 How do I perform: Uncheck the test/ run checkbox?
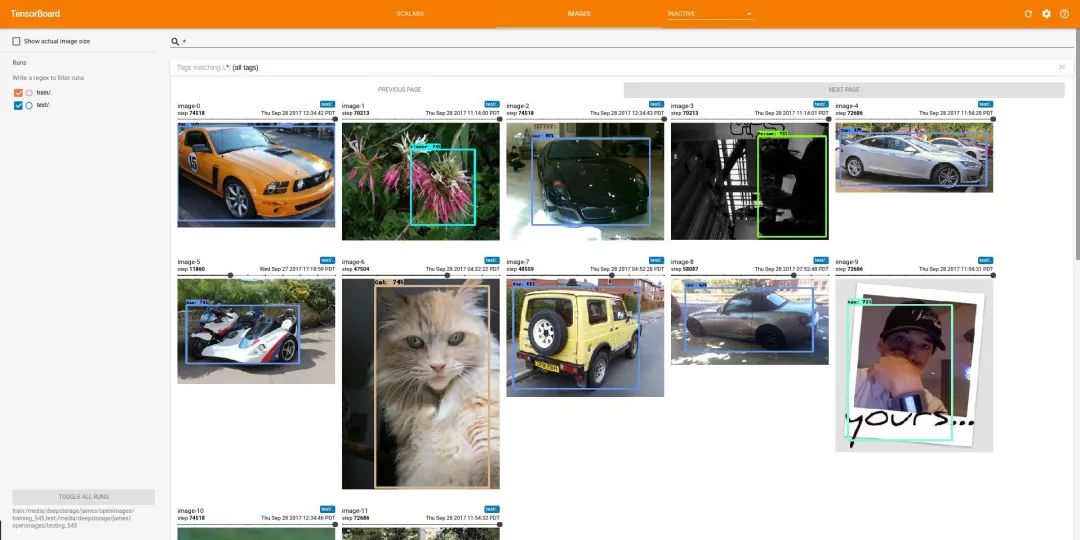(x=19, y=105)
